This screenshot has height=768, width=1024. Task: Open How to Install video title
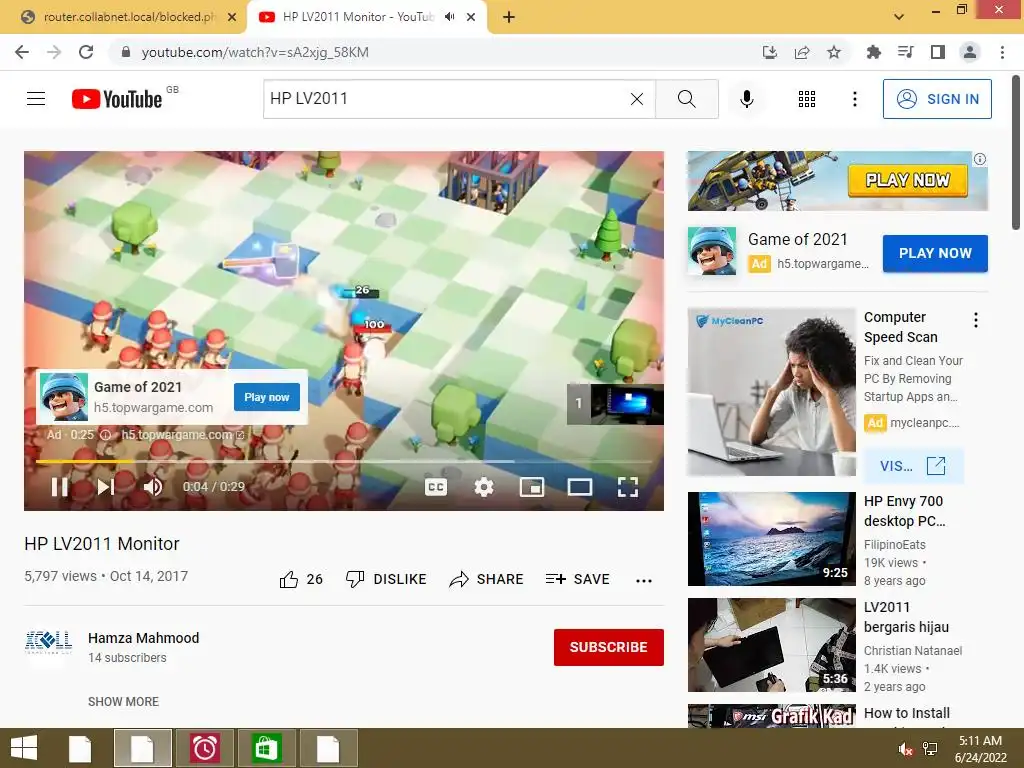[x=907, y=713]
